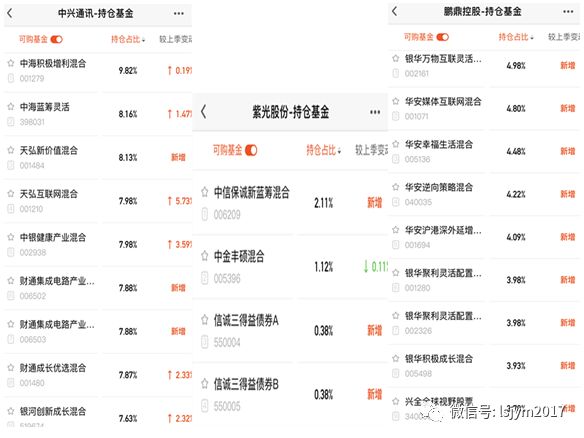Sort by 持仓占比 in 鹏鼎控股 panel
Viewport: 584px width, 438px height.
[516, 37]
